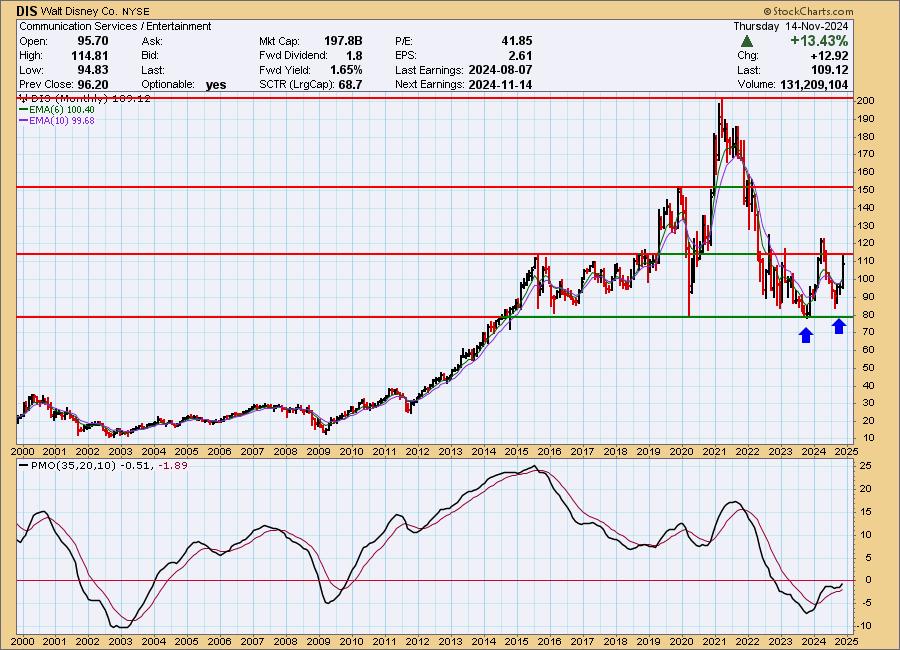The height and width of the screenshot is (650, 900).
Task: Click the Optionable yes value
Action: click(x=216, y=85)
